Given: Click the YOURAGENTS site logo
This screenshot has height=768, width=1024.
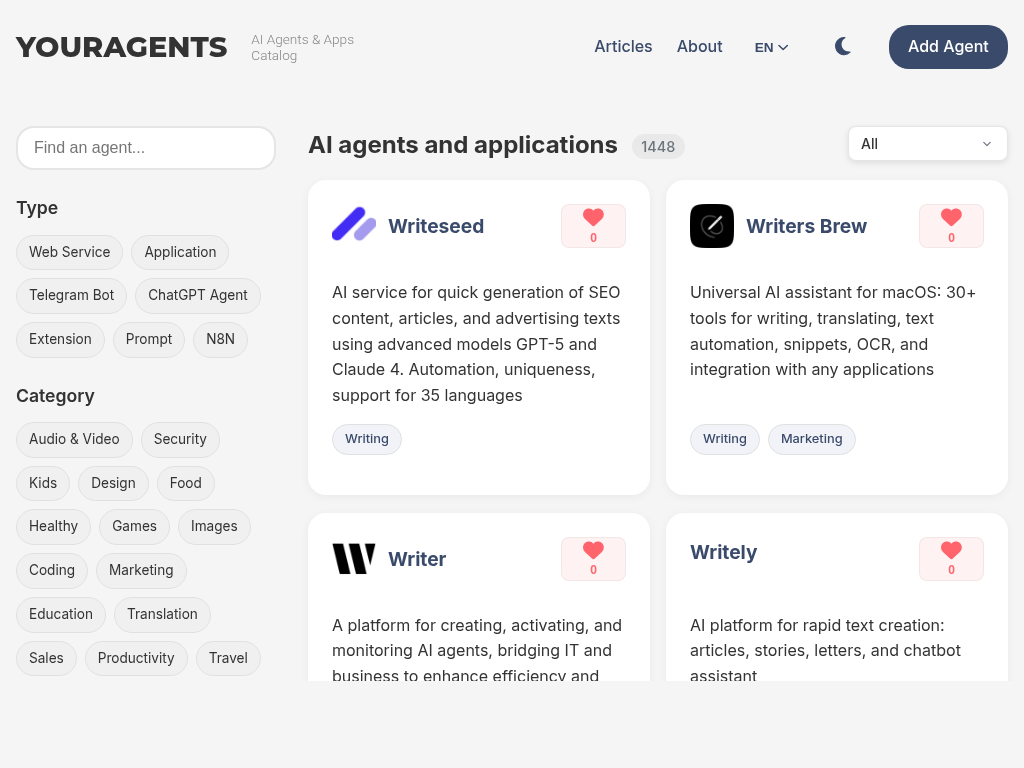Looking at the screenshot, I should pos(122,47).
